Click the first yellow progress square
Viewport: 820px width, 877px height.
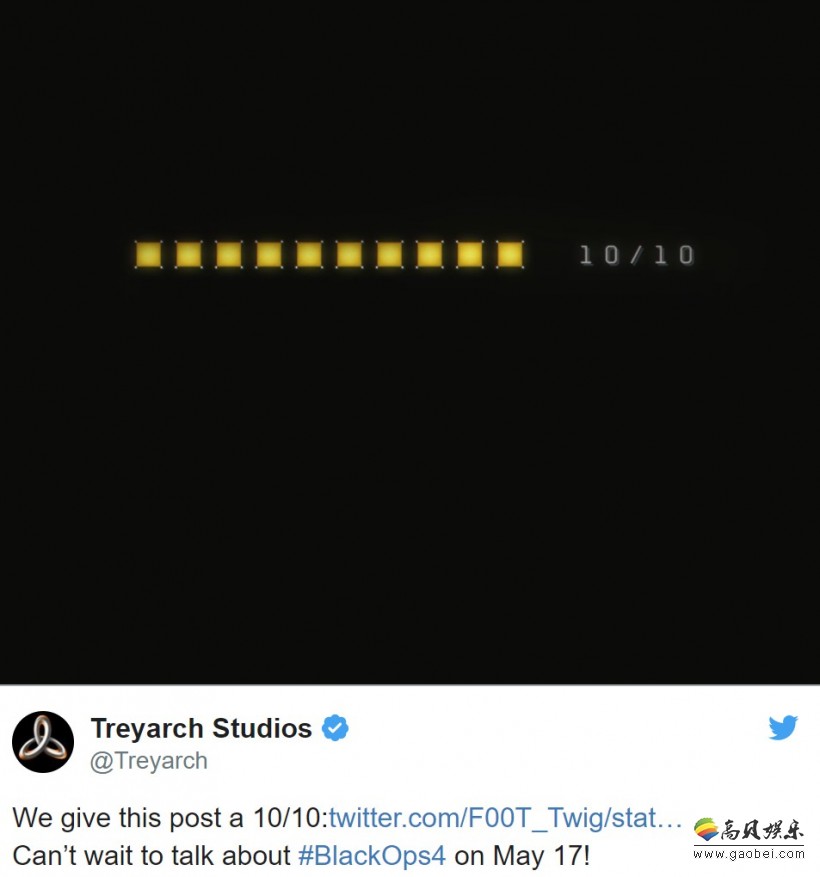(x=149, y=255)
